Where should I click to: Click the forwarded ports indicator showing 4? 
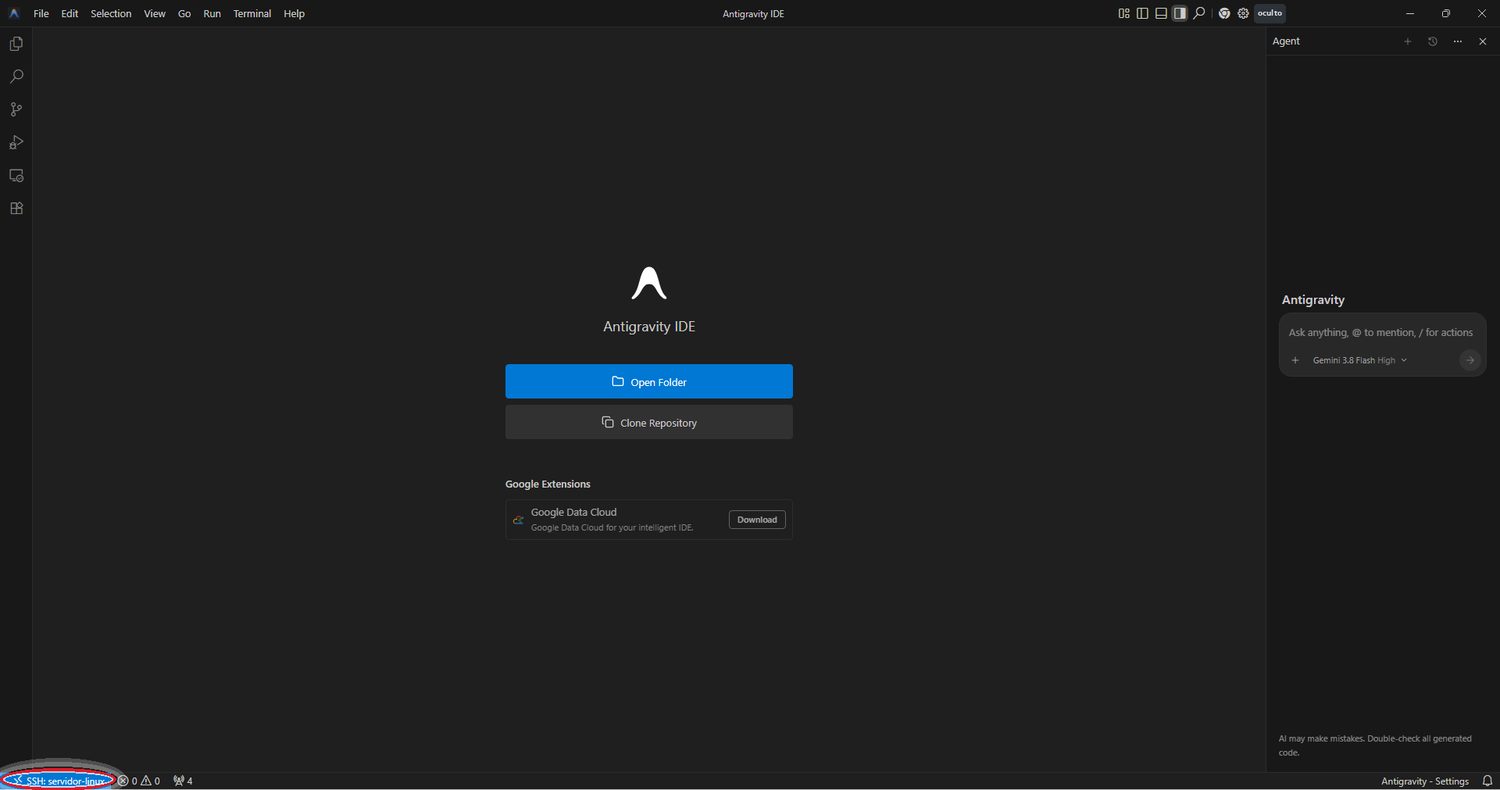coord(182,781)
